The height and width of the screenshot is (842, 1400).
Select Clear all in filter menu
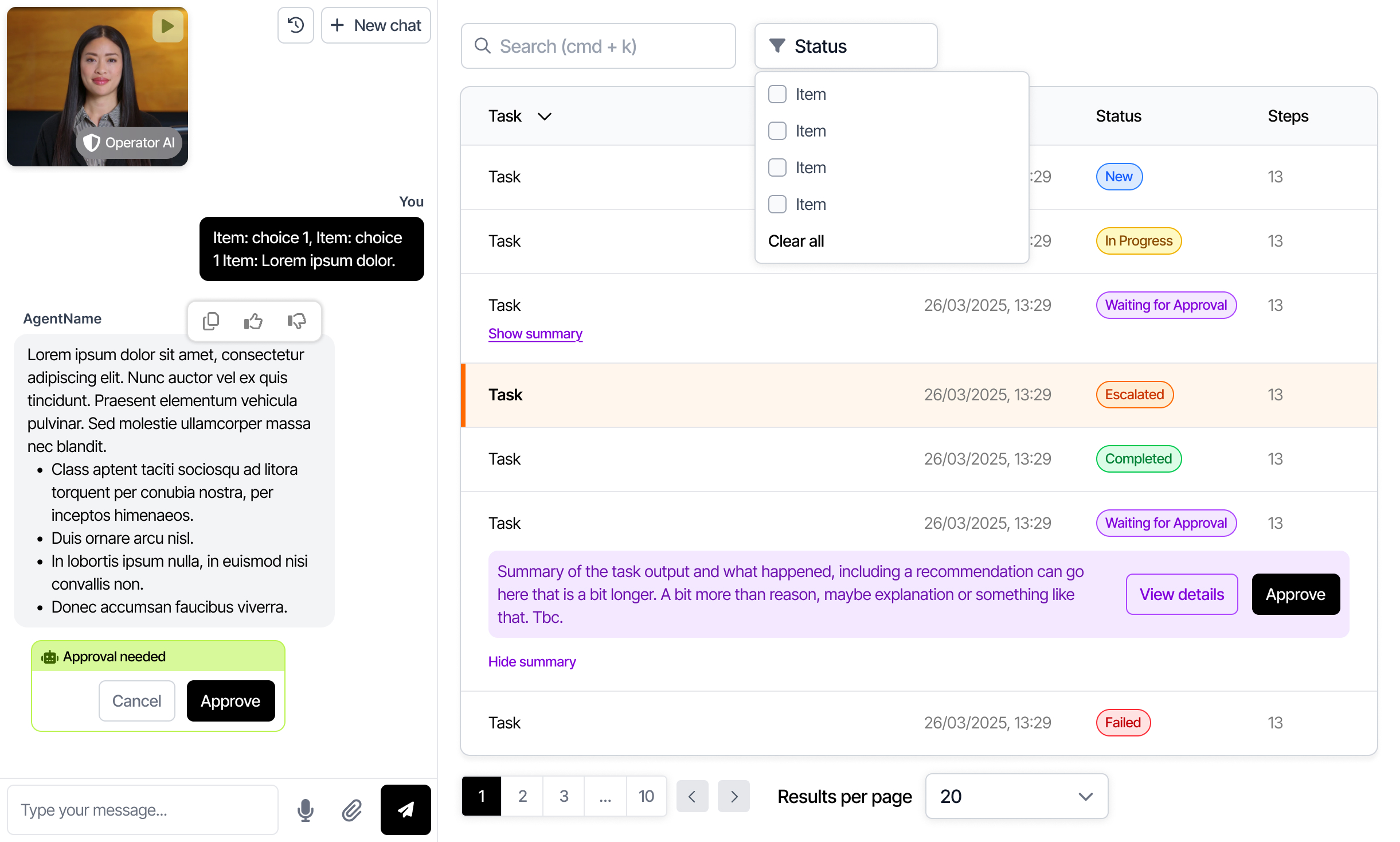point(796,241)
